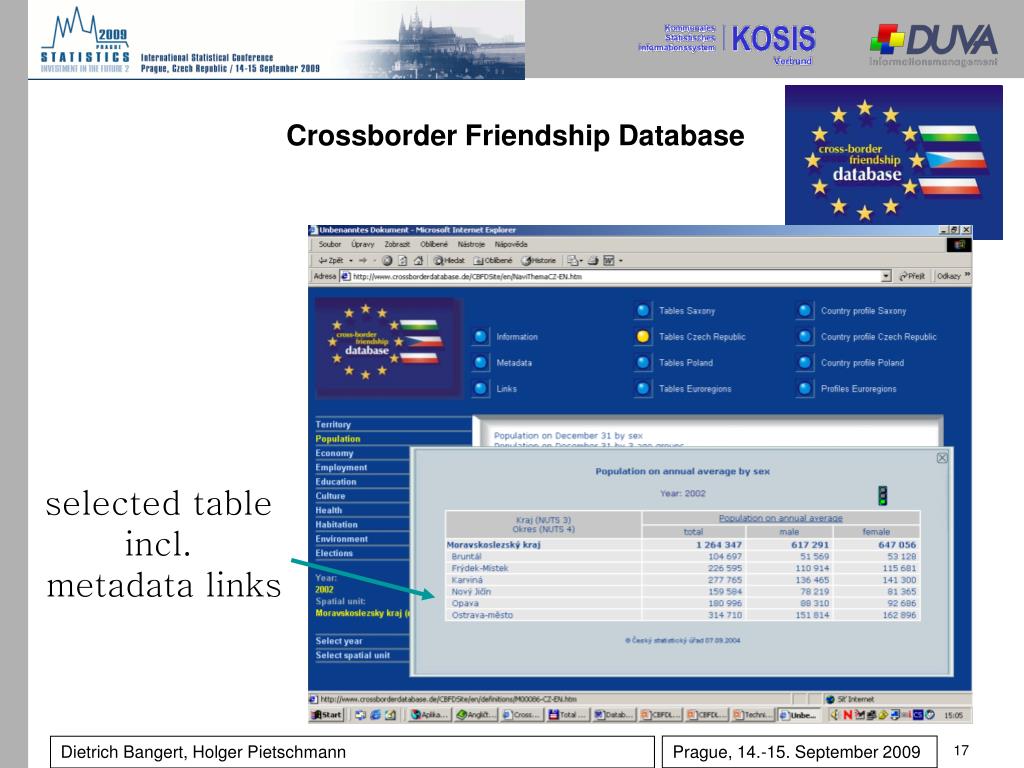Open the Oblíbené menu
This screenshot has height=768, width=1024.
tap(434, 244)
